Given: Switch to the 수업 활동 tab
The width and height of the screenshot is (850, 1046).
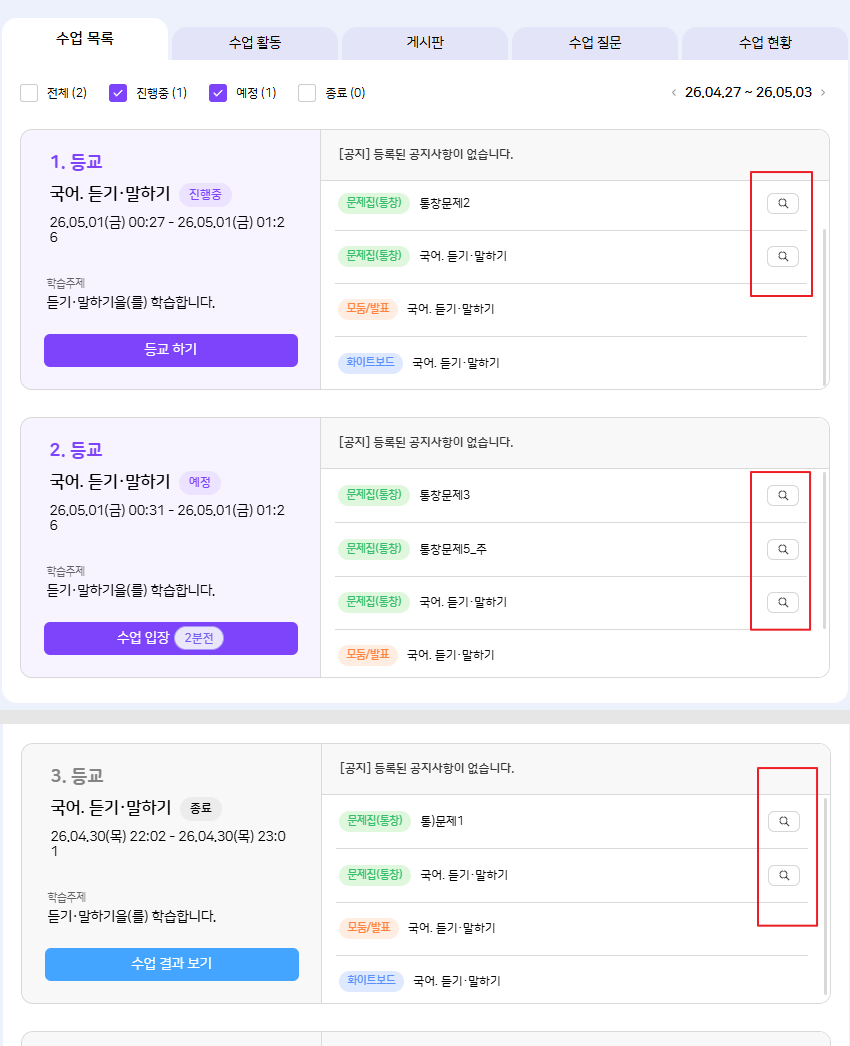Looking at the screenshot, I should (255, 43).
